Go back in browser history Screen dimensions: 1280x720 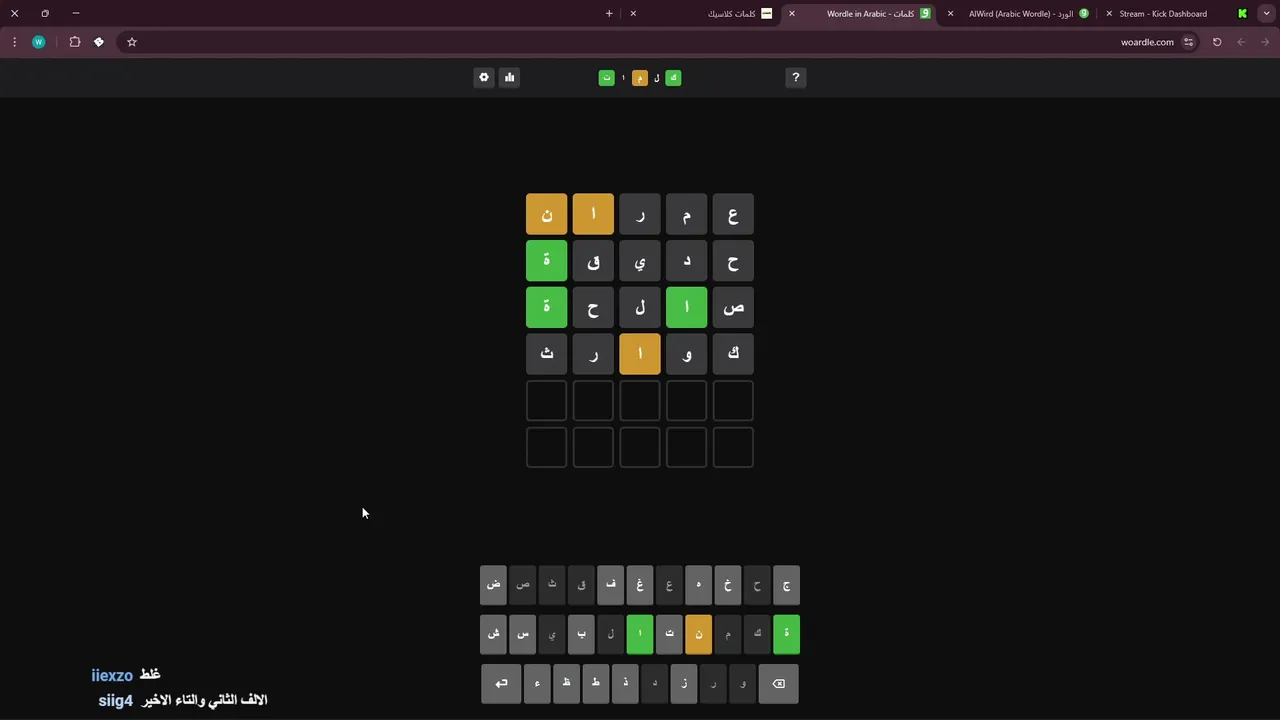(1241, 42)
